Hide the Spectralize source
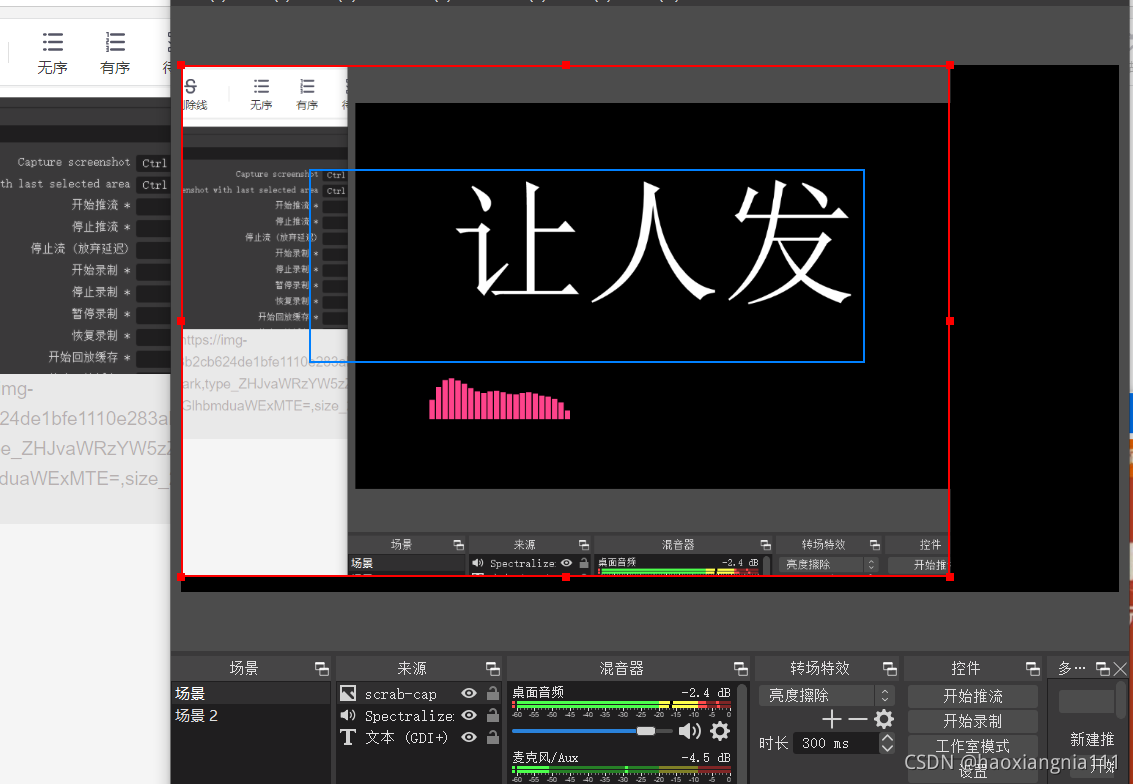Image resolution: width=1133 pixels, height=784 pixels. [x=469, y=715]
